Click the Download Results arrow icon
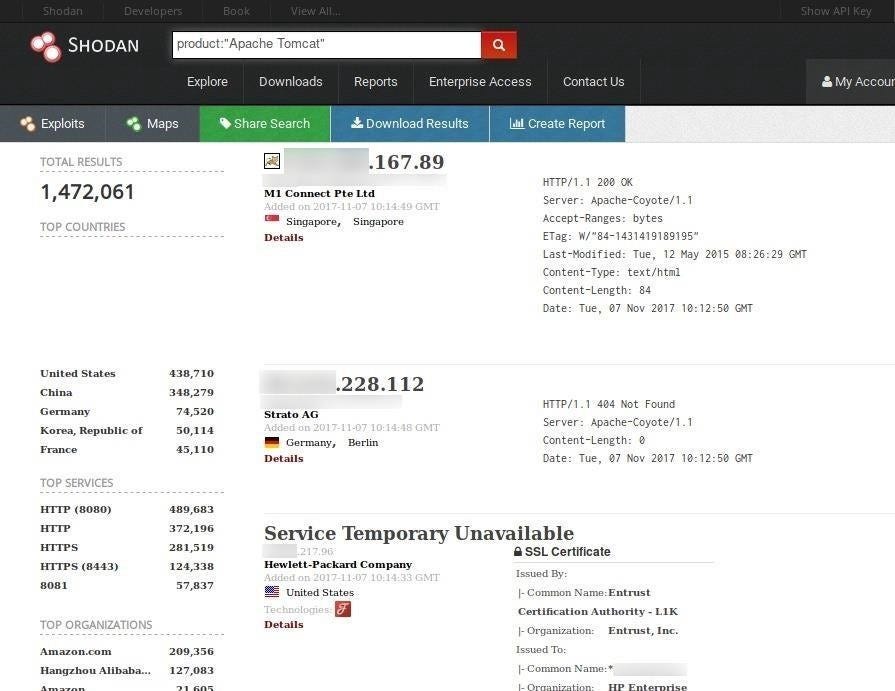 (x=357, y=123)
